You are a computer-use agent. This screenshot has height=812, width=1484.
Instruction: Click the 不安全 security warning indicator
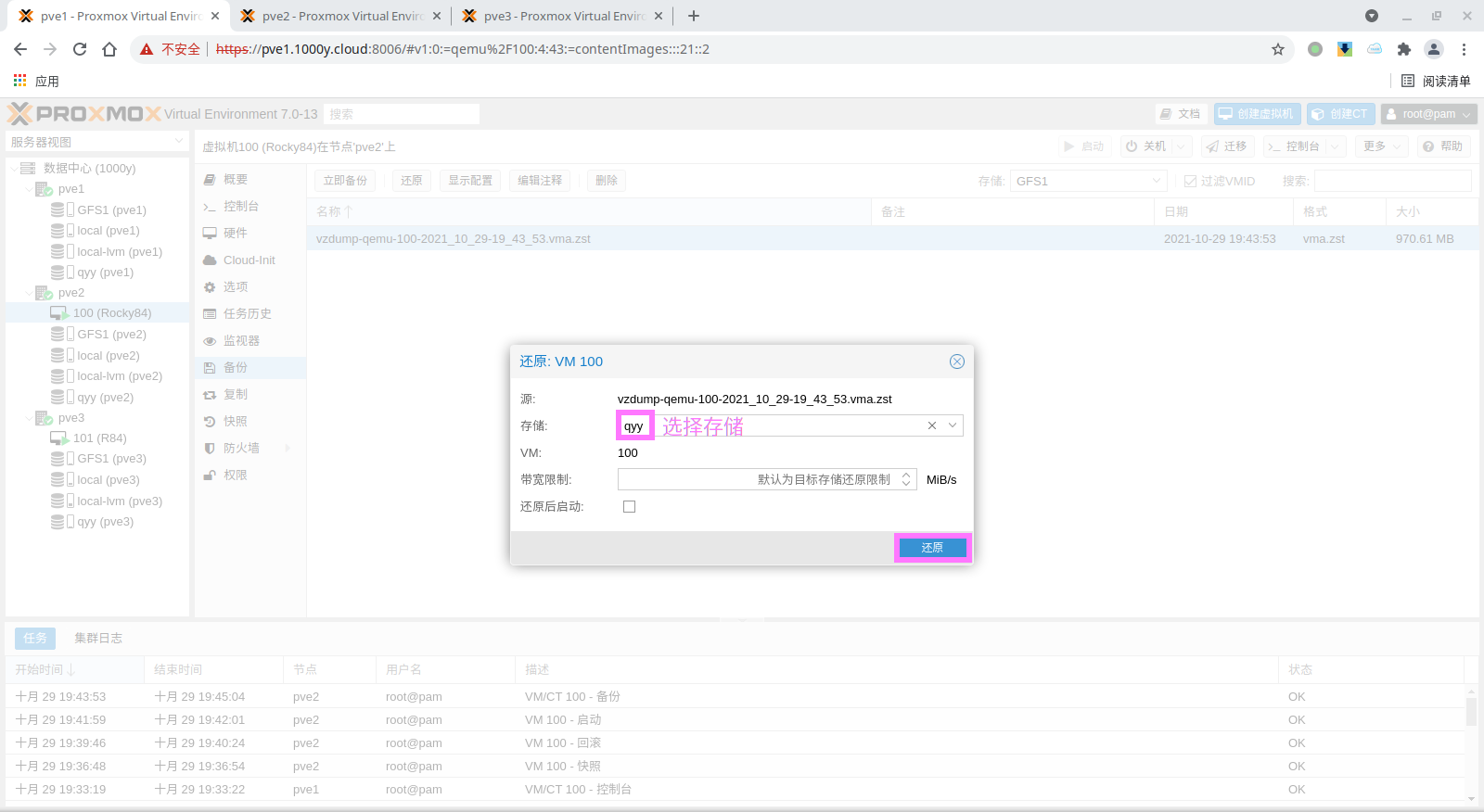(171, 49)
